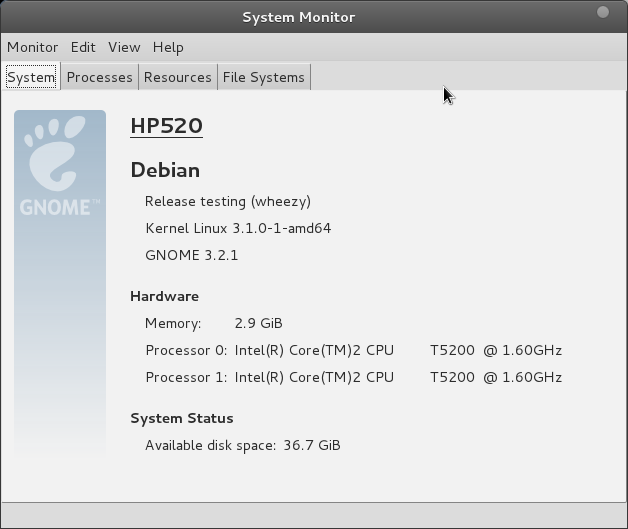
Task: Click the 'GNOME 3.2.1' version text
Action: [x=191, y=255]
